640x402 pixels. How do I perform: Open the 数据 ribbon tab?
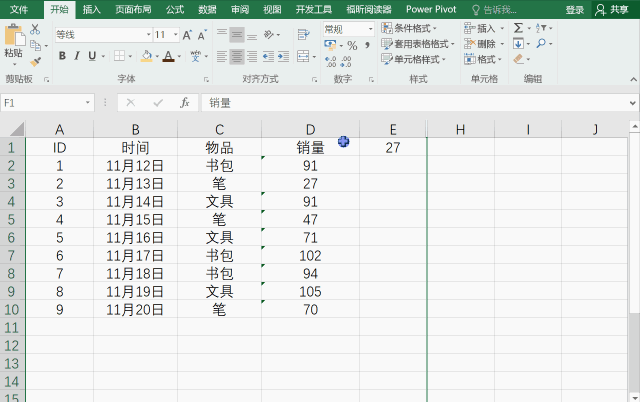207,9
